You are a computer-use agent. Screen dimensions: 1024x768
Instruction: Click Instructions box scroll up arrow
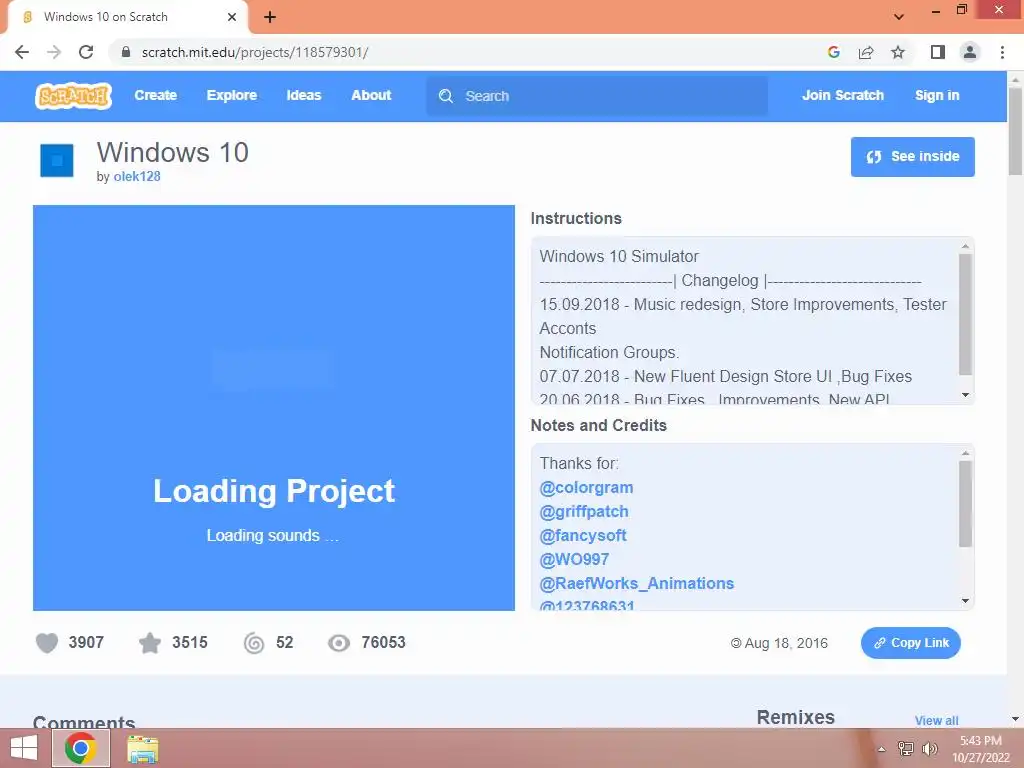coord(965,246)
